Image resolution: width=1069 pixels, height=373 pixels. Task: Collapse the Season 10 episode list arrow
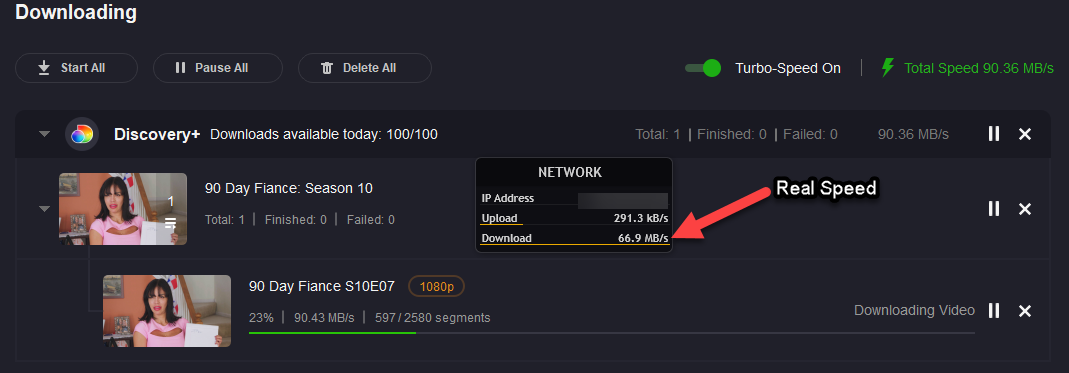pyautogui.click(x=44, y=209)
